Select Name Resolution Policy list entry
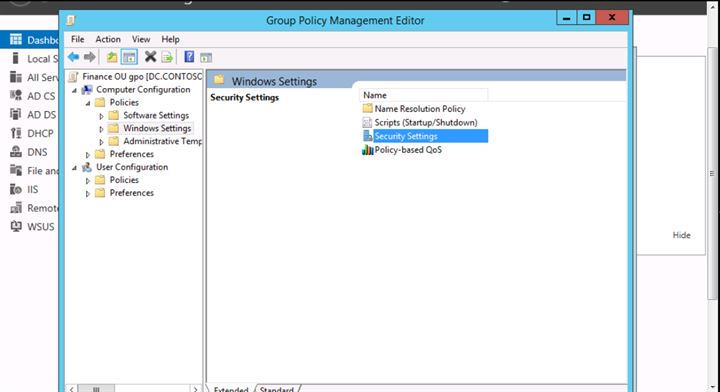Viewport: 720px width, 392px height. coord(420,109)
